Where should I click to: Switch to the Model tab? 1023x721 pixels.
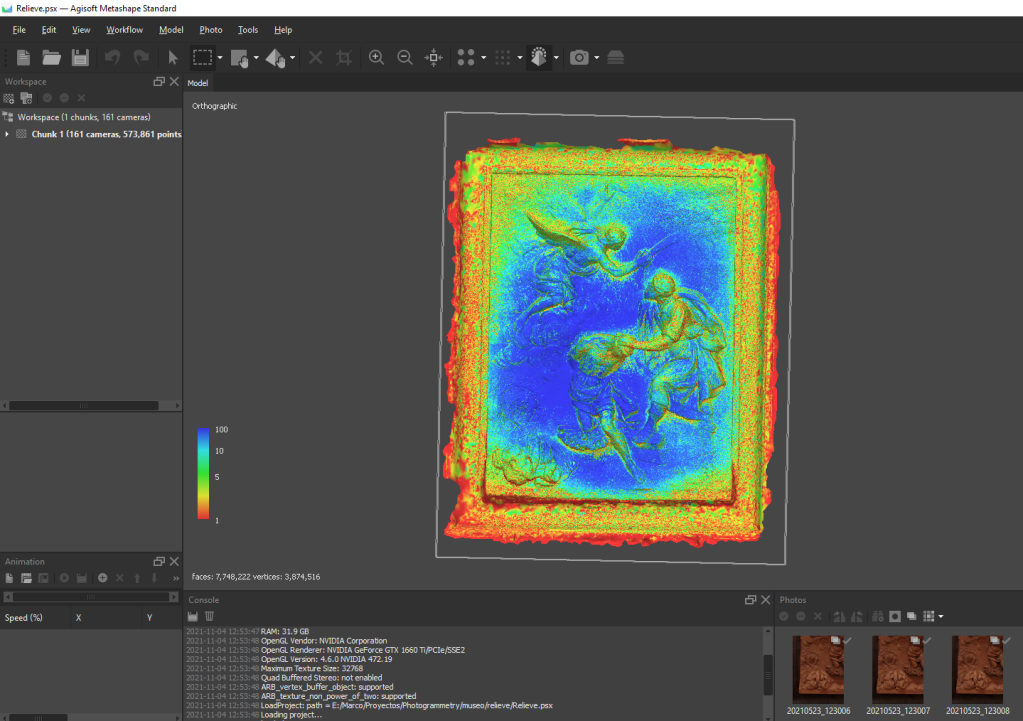click(198, 82)
